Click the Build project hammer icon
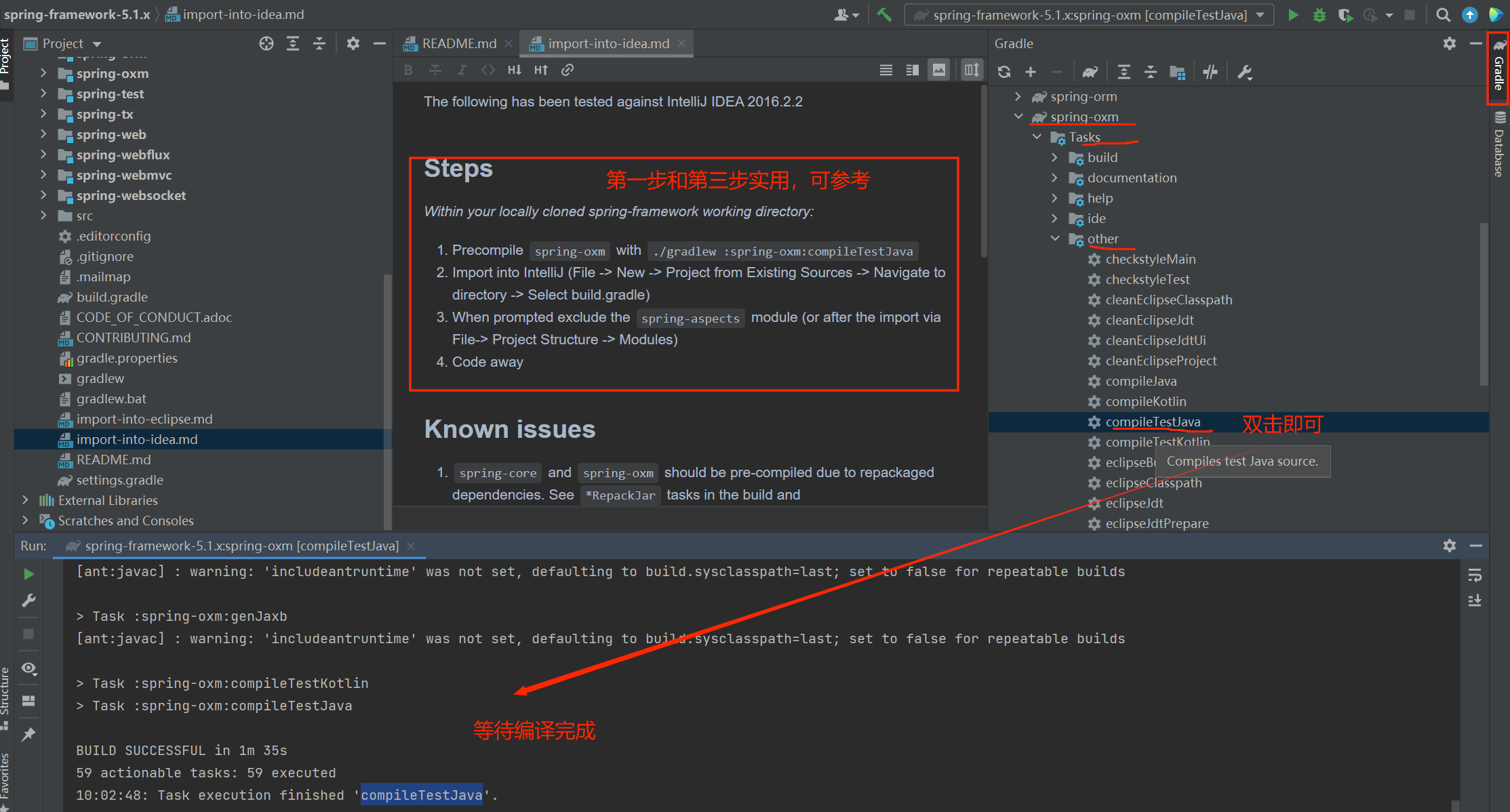1510x812 pixels. click(884, 15)
